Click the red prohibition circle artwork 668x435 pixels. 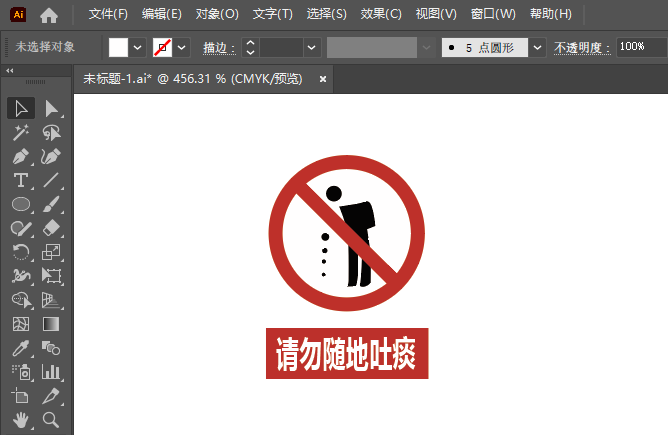tap(347, 233)
